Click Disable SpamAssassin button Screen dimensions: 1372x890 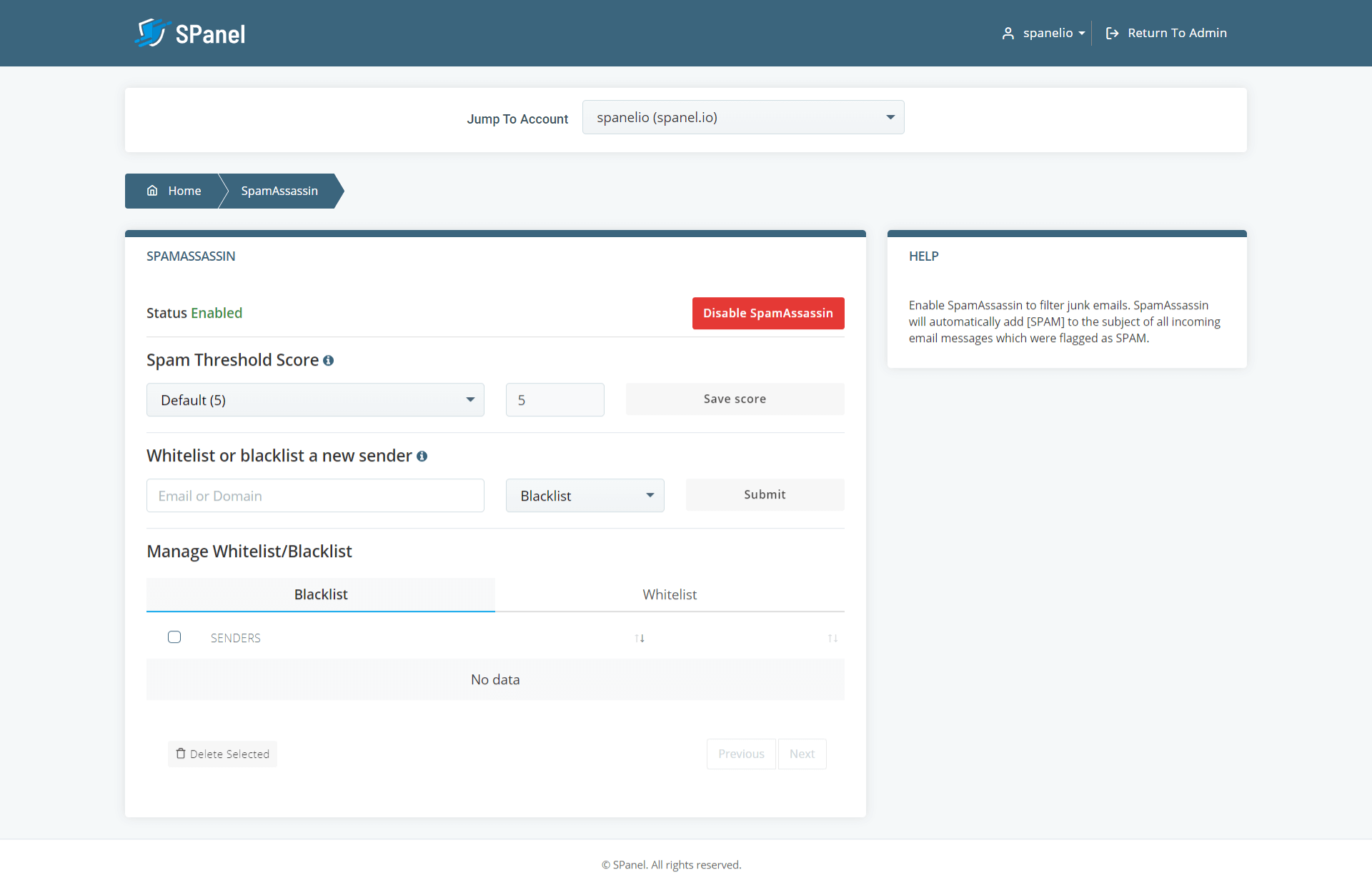(x=768, y=313)
